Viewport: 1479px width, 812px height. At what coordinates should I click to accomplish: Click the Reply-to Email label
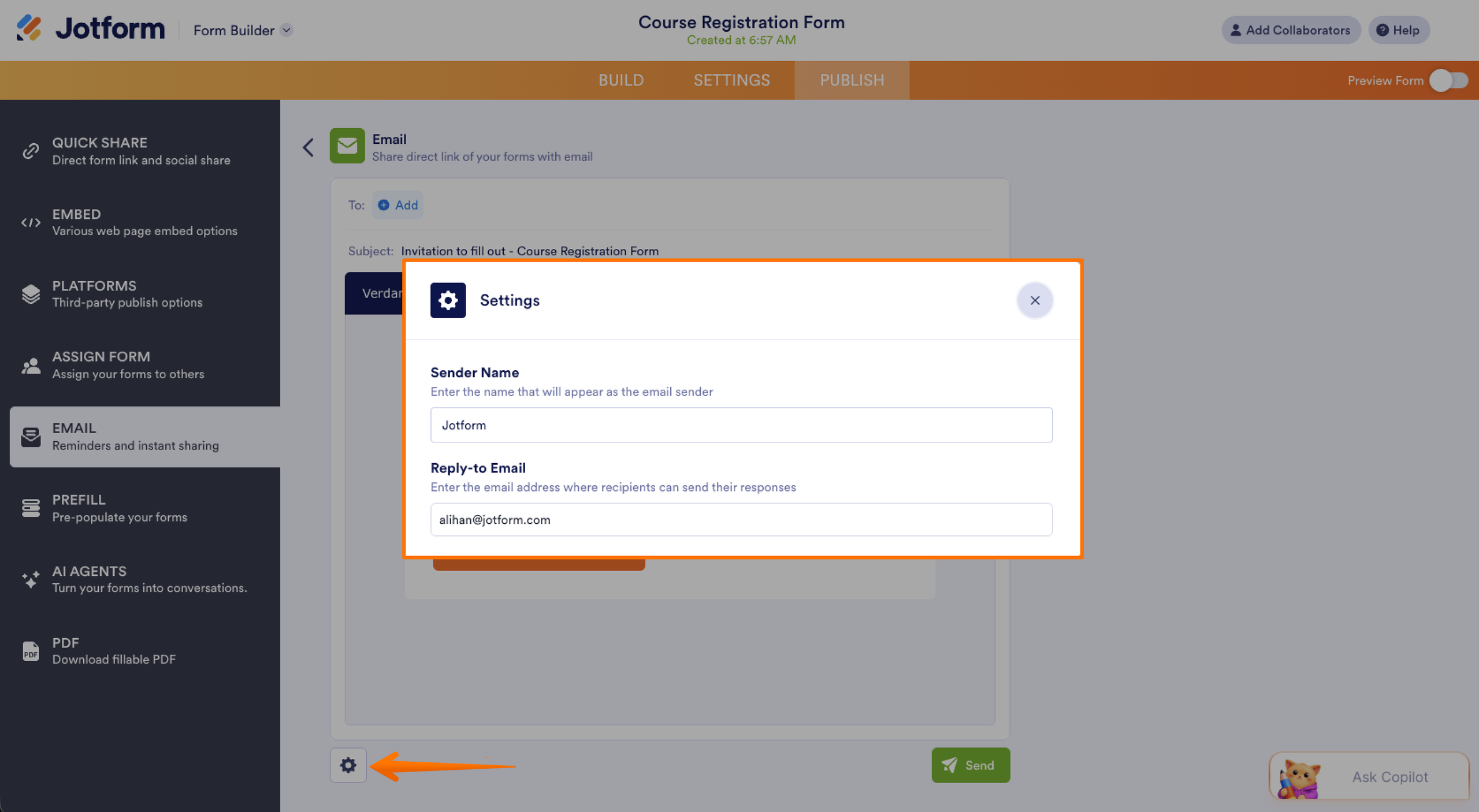point(478,468)
